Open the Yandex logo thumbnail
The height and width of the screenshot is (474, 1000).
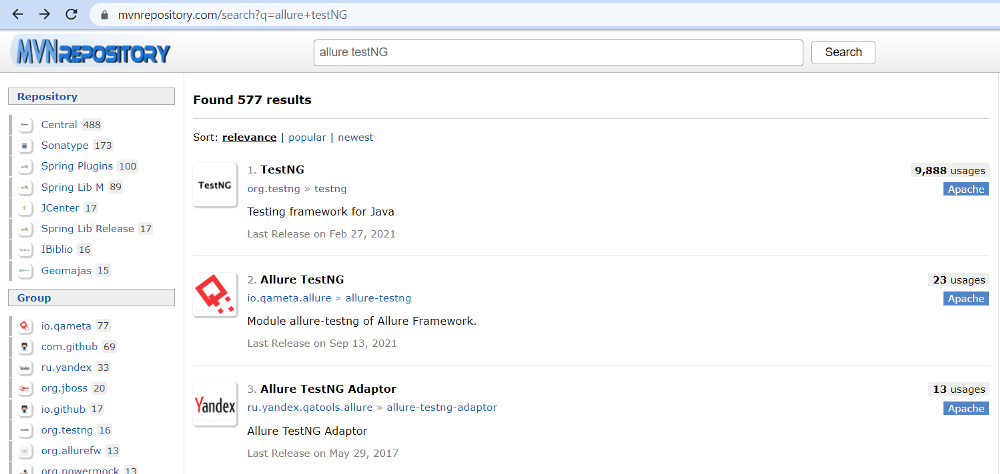coord(215,404)
